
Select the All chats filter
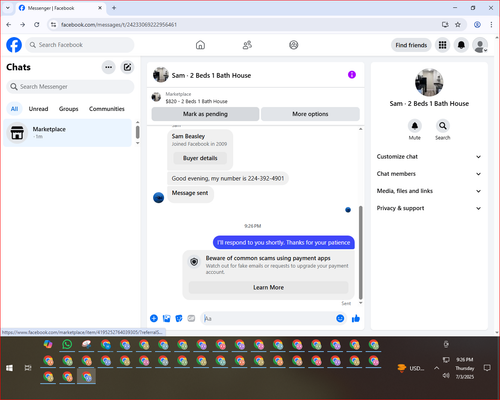[x=14, y=109]
